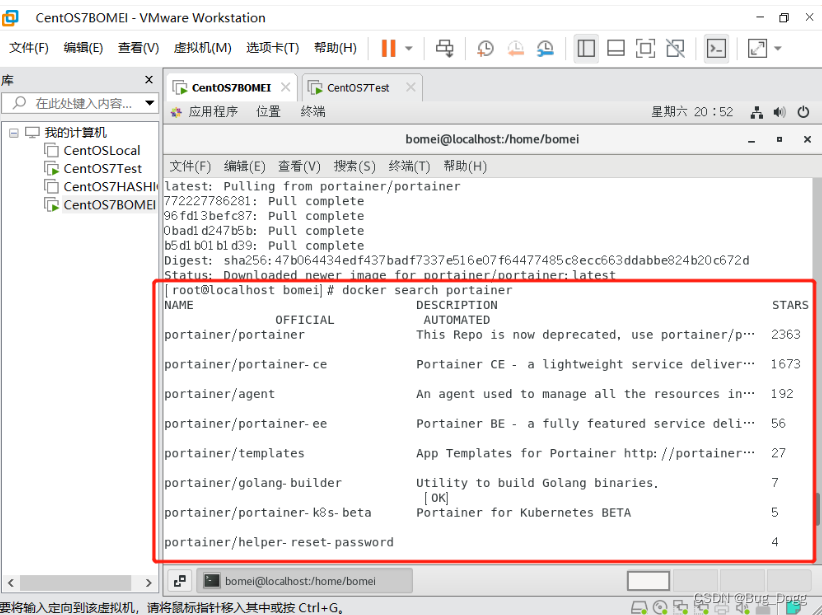Viewport: 822px width, 615px height.
Task: Open the terminal 终端(T) menu
Action: (x=409, y=166)
